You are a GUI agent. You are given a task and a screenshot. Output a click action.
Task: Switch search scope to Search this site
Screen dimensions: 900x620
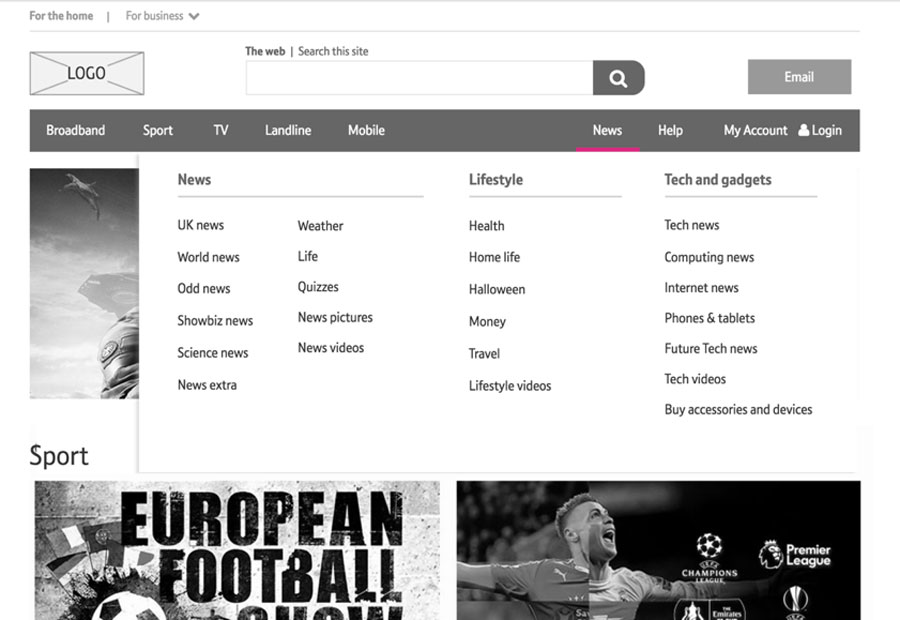click(333, 51)
